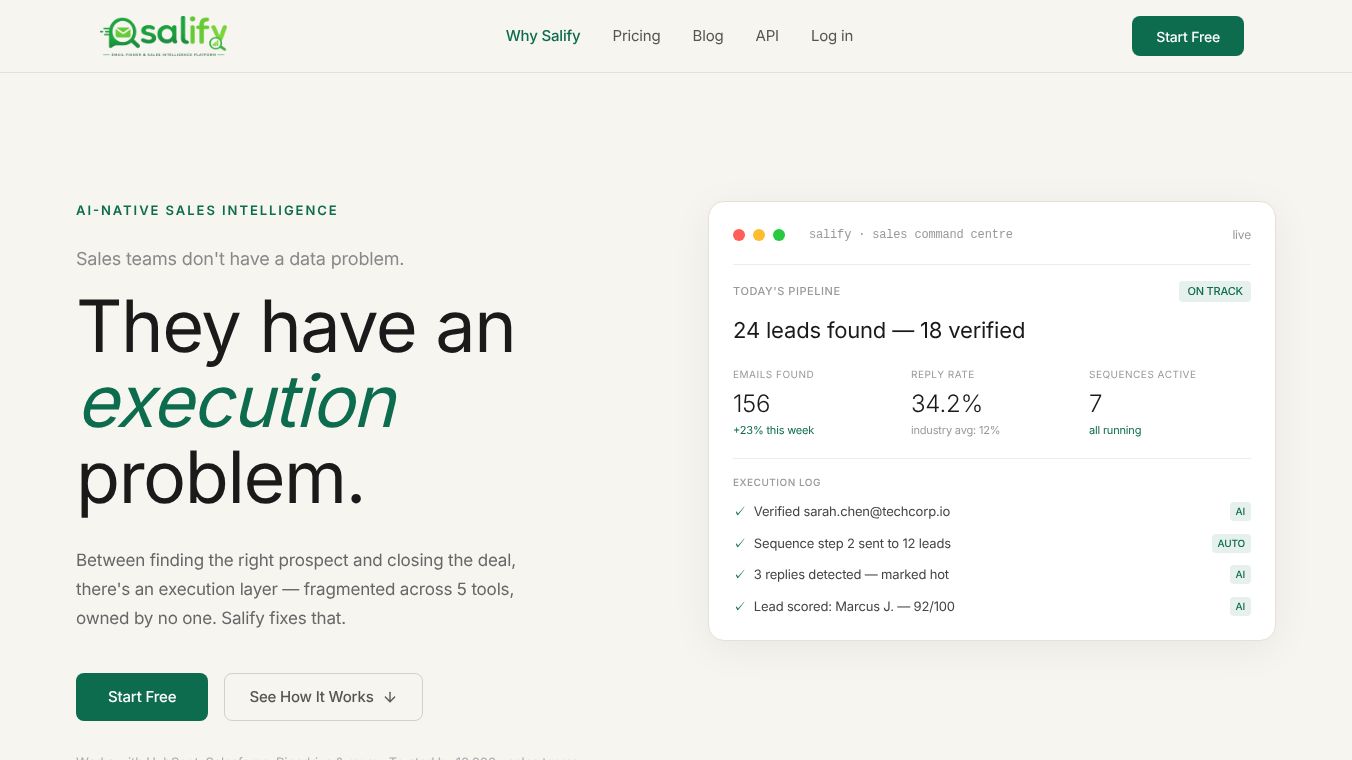
Task: Click the AI tag beside sarah.chen entry
Action: click(1240, 511)
